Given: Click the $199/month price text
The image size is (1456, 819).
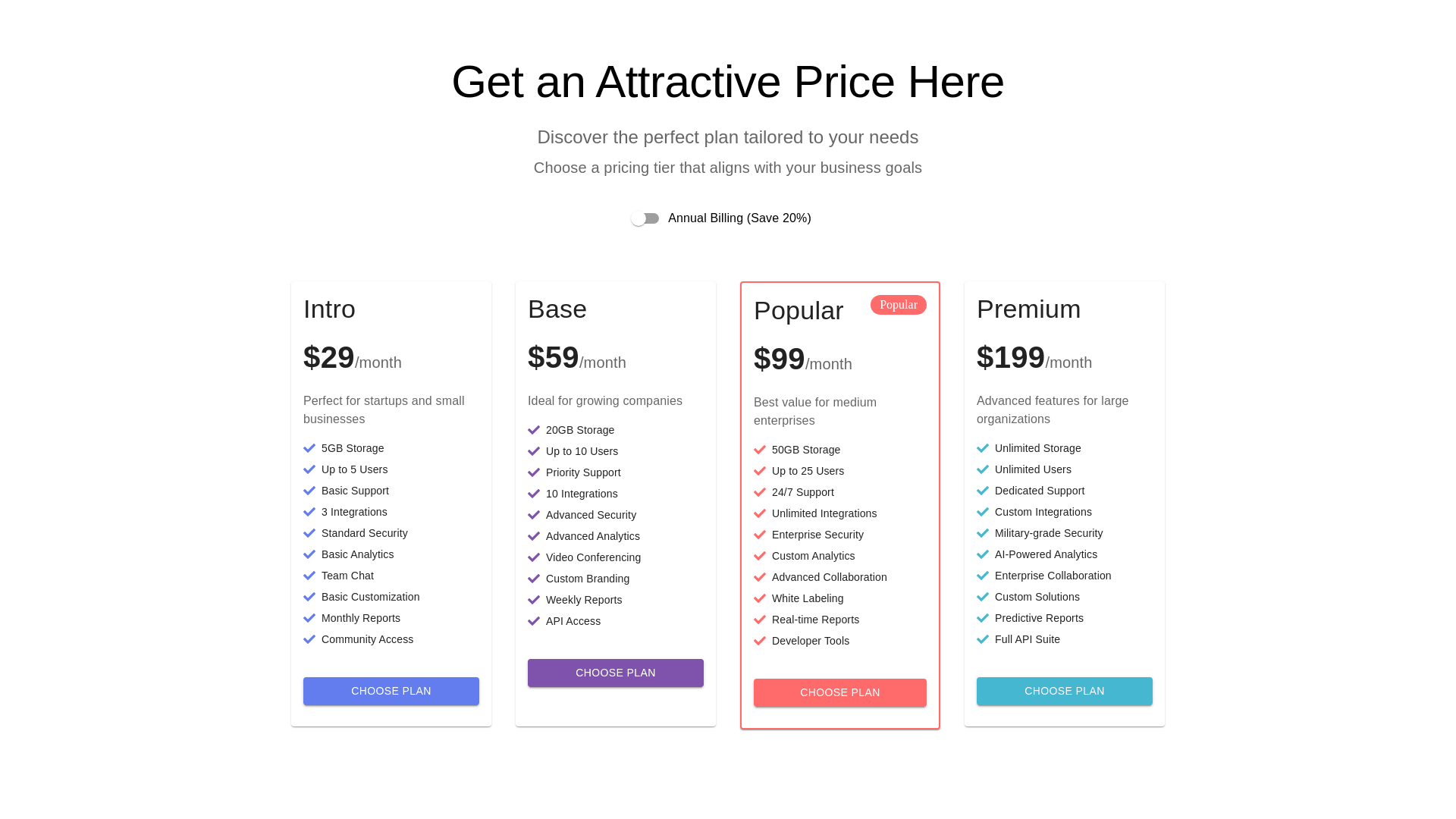Looking at the screenshot, I should (1034, 358).
